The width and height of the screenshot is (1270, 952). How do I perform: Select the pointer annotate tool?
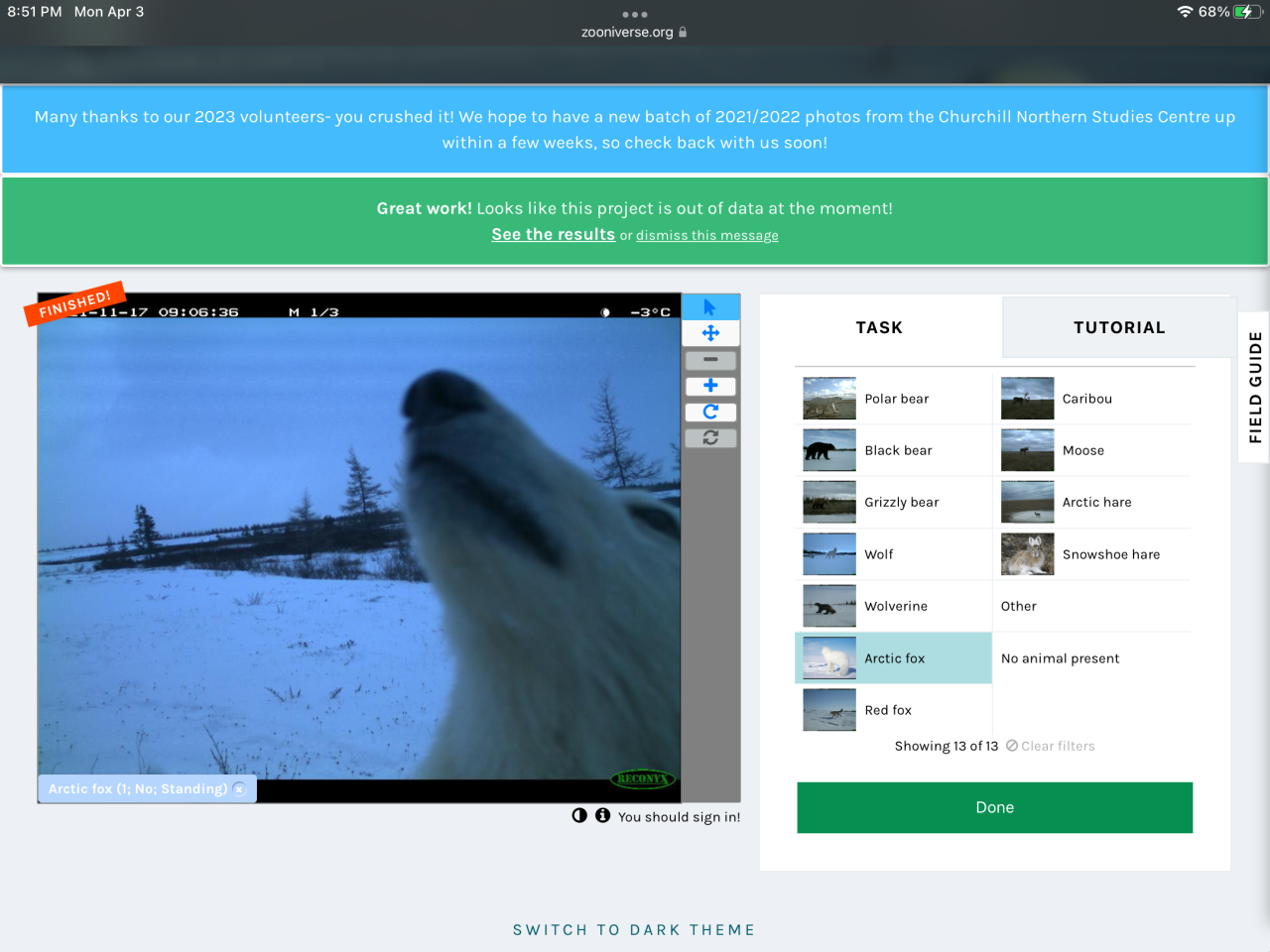pyautogui.click(x=710, y=307)
